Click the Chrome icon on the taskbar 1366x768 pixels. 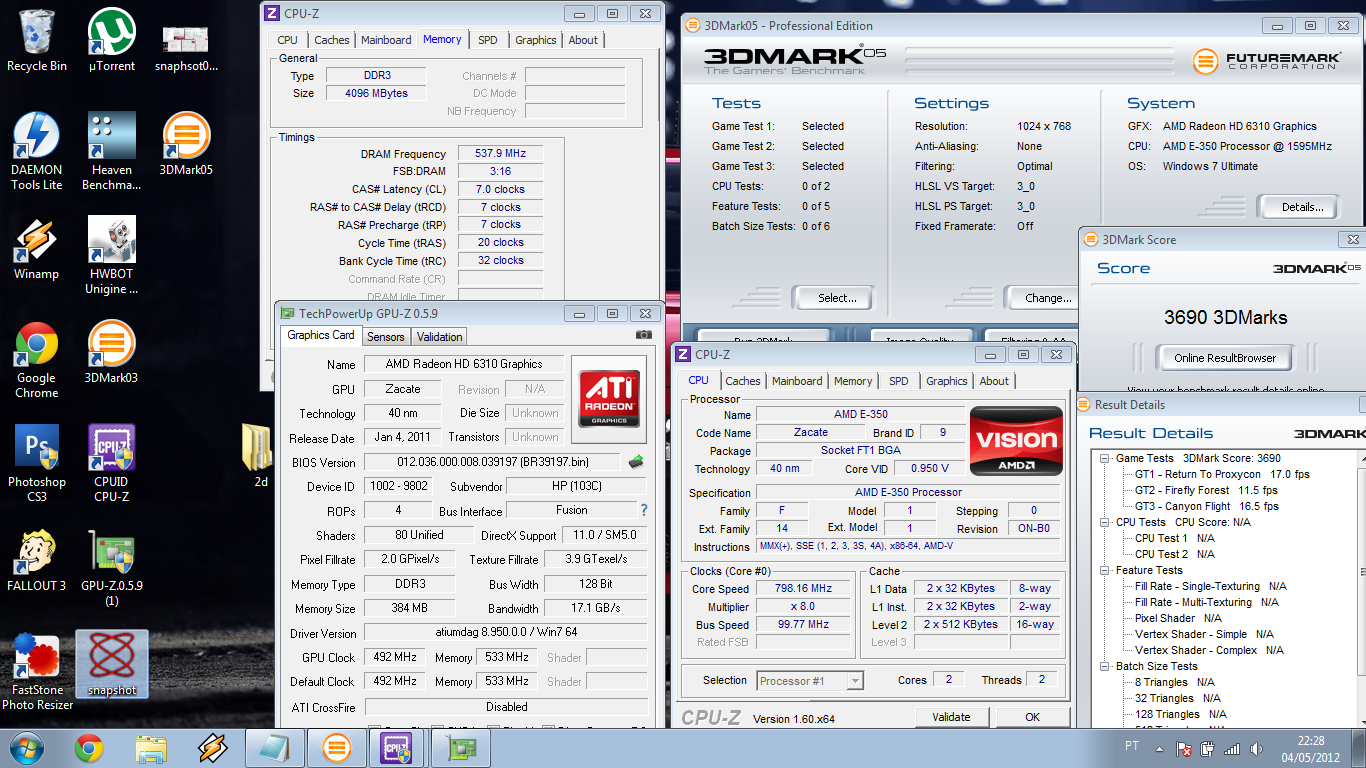click(x=89, y=748)
